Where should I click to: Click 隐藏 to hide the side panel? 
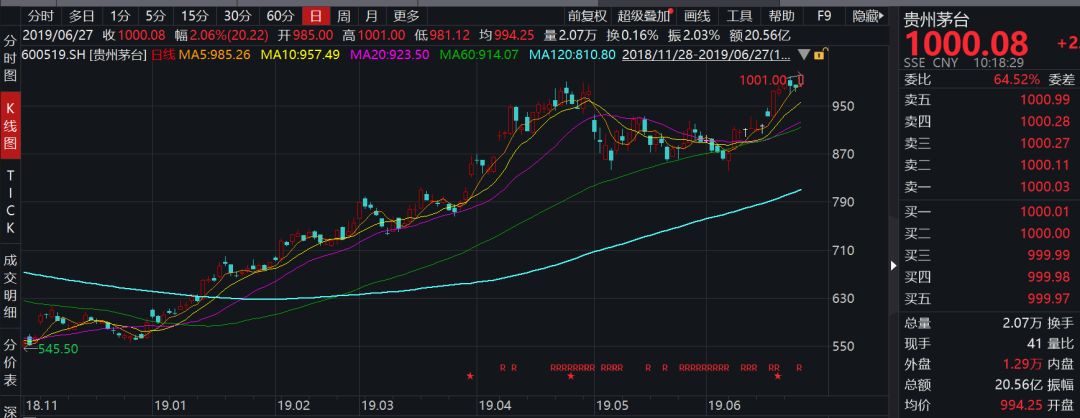[868, 16]
